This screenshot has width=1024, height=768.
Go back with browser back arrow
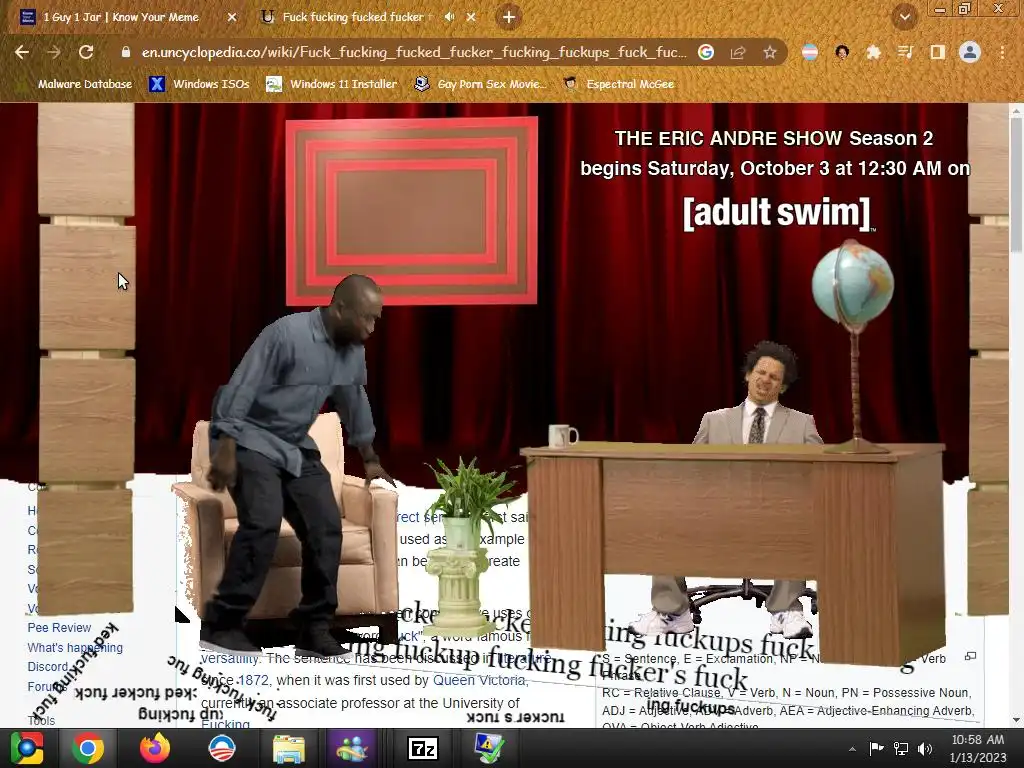pos(22,52)
